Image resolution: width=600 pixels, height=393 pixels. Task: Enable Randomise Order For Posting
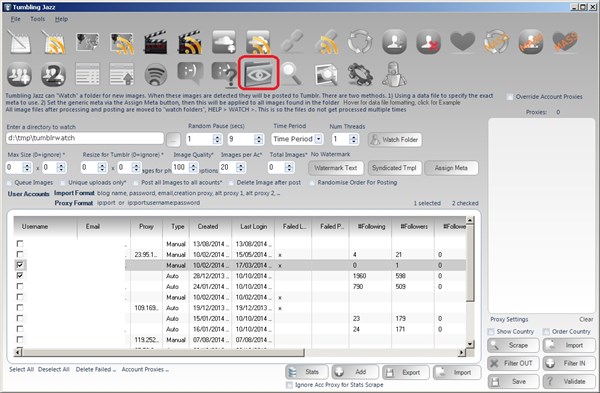pyautogui.click(x=312, y=183)
